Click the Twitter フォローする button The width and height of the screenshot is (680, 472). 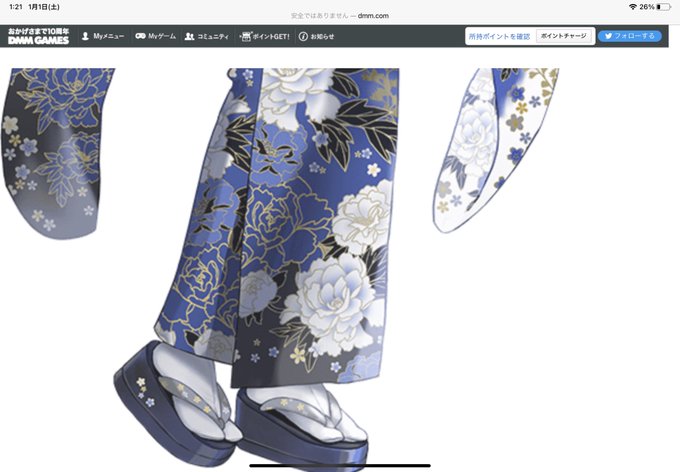coord(630,36)
